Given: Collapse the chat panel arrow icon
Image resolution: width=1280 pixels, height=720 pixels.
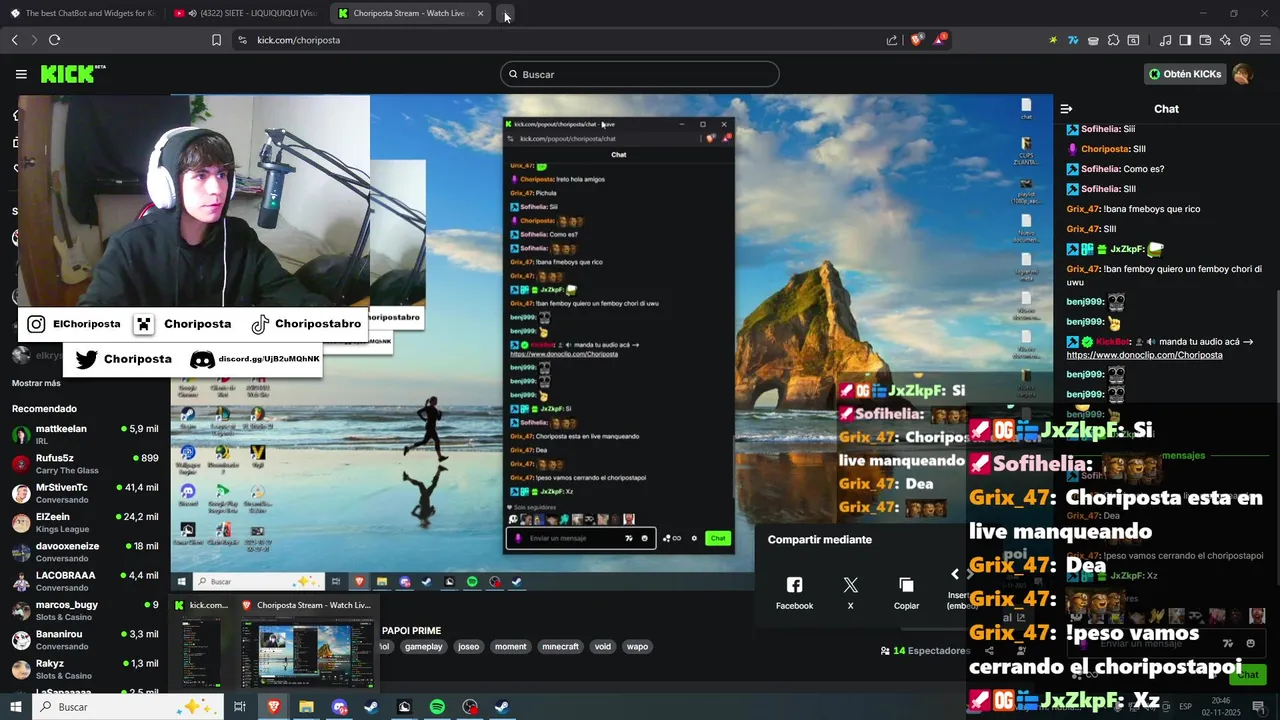Looking at the screenshot, I should pyautogui.click(x=1066, y=109).
